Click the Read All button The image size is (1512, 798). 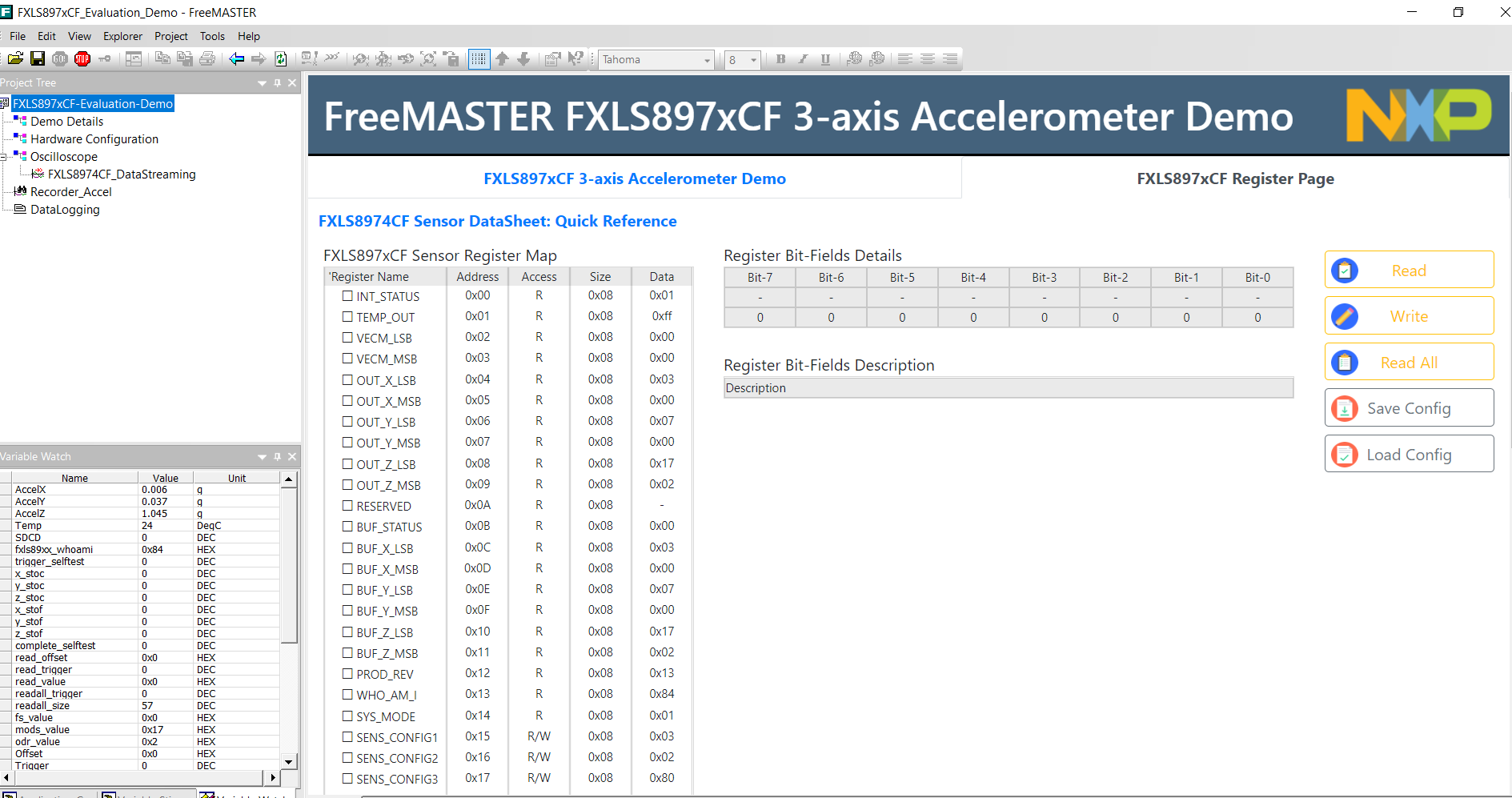(1409, 362)
